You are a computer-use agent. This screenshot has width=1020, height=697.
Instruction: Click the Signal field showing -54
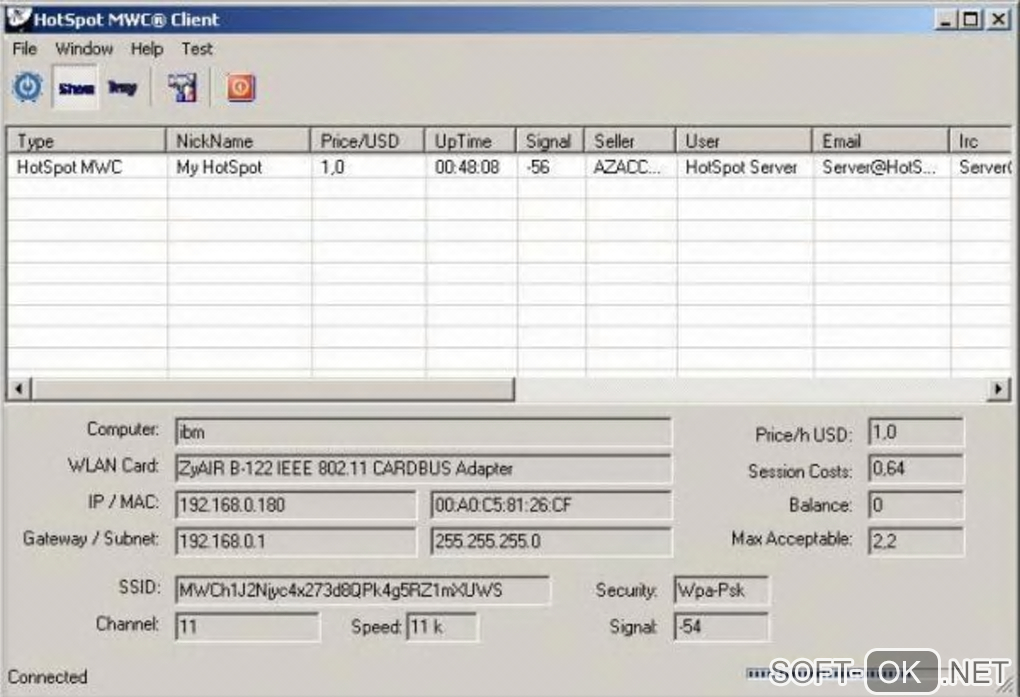coord(721,627)
